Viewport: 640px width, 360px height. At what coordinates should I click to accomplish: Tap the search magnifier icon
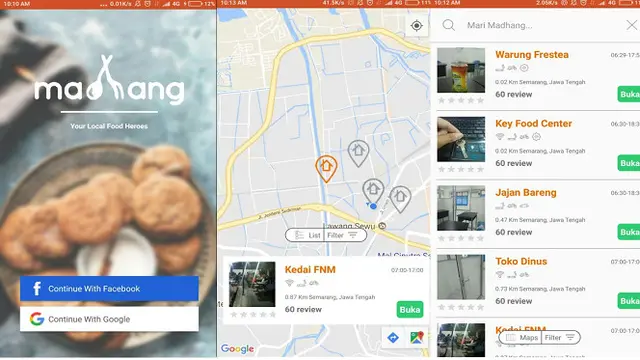tap(449, 25)
